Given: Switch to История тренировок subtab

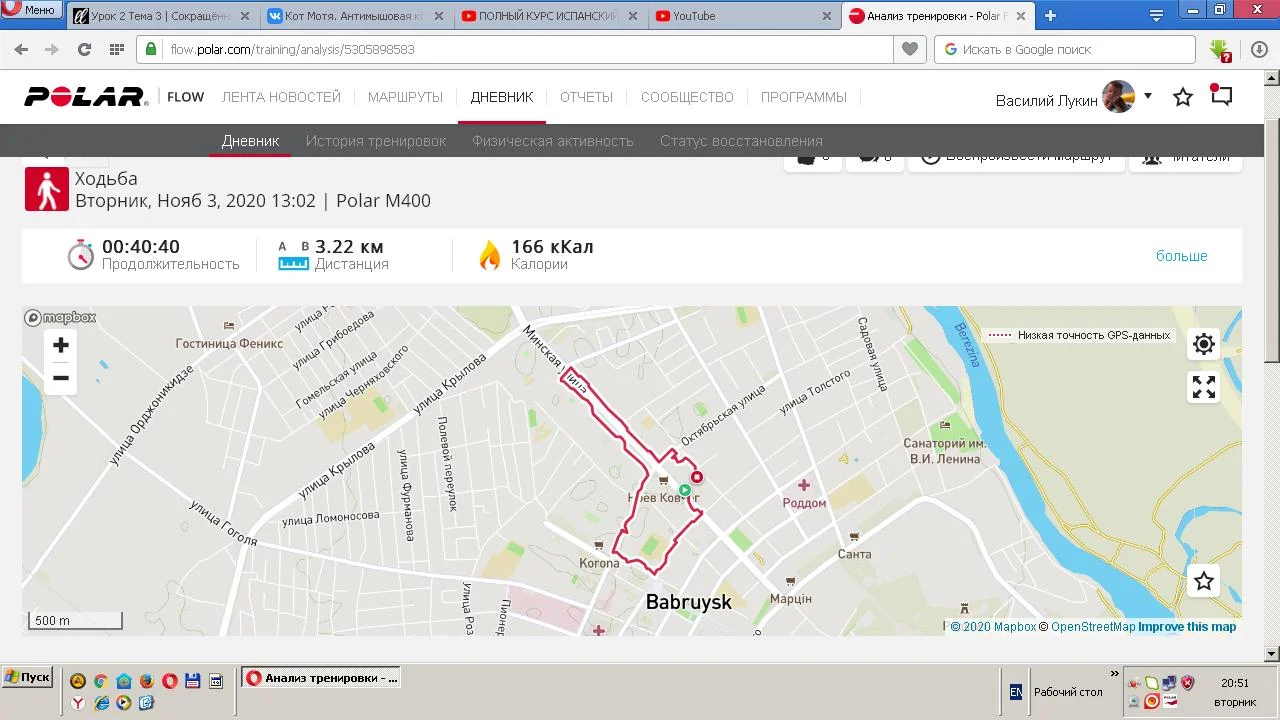Looking at the screenshot, I should 376,141.
